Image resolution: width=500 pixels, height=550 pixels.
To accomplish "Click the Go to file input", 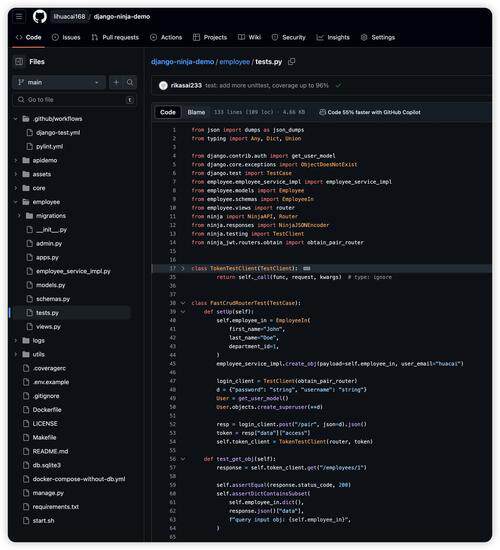I will (x=74, y=100).
